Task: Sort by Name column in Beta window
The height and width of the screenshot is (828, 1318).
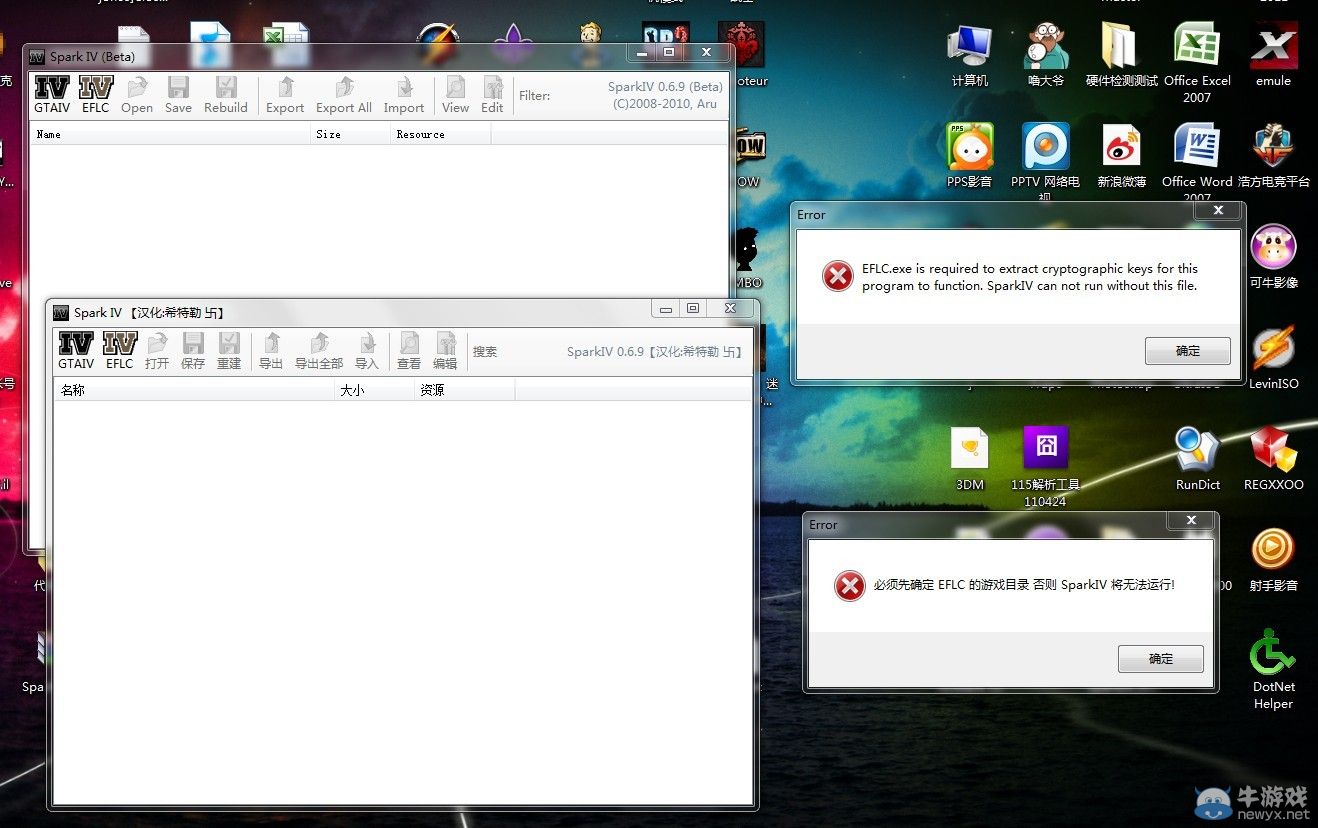Action: 170,134
